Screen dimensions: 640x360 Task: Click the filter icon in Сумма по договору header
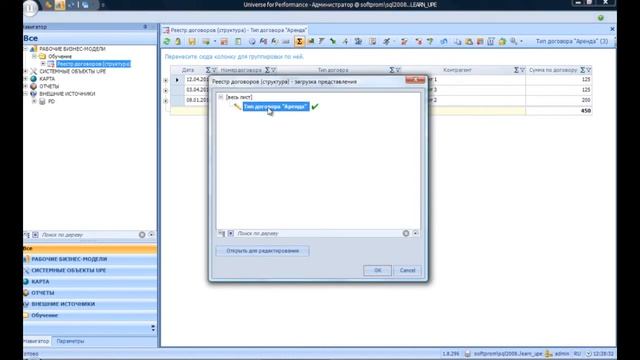click(x=589, y=70)
